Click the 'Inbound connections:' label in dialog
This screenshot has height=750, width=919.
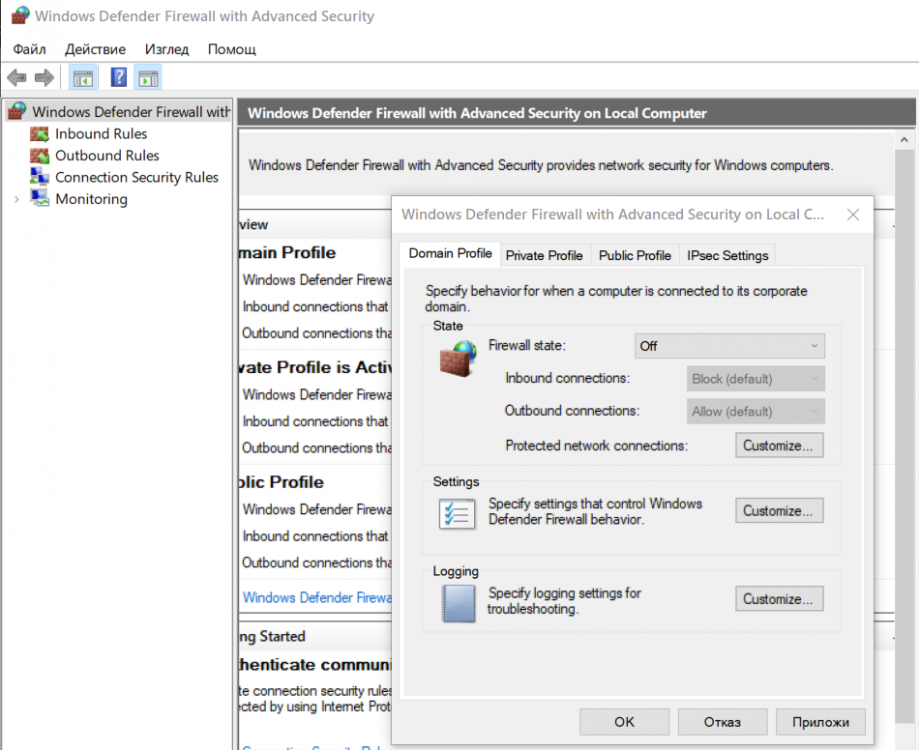567,379
